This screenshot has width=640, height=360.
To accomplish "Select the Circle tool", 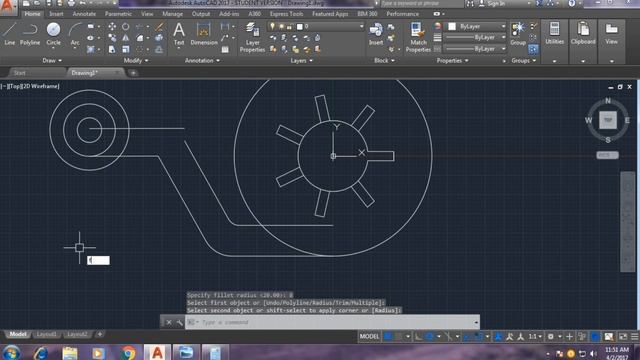I will pos(53,33).
